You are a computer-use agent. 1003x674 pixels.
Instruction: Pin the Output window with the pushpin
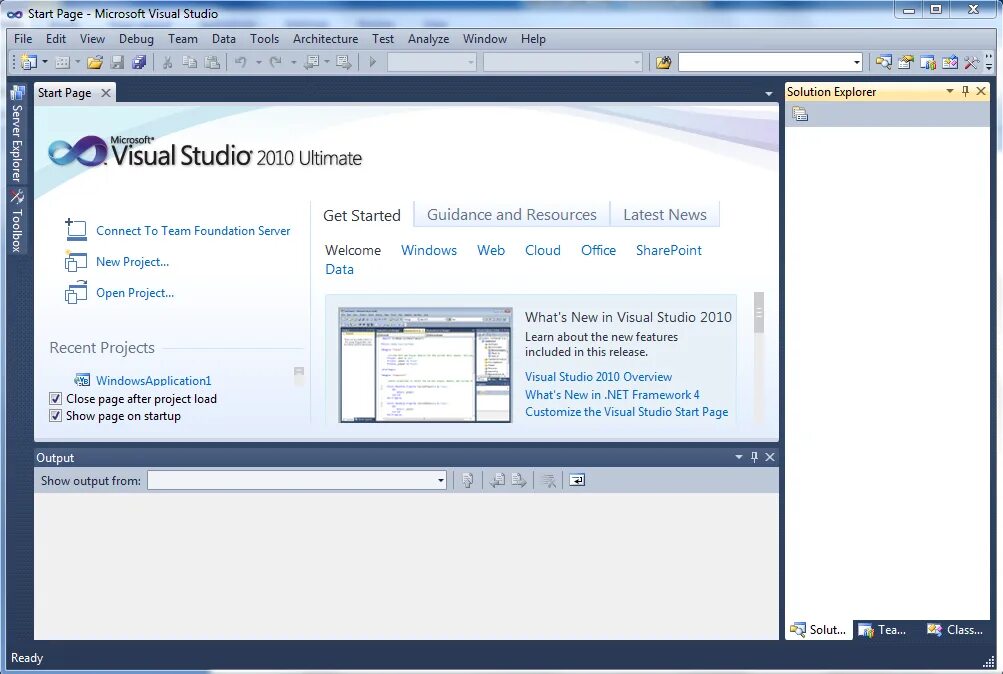(754, 456)
